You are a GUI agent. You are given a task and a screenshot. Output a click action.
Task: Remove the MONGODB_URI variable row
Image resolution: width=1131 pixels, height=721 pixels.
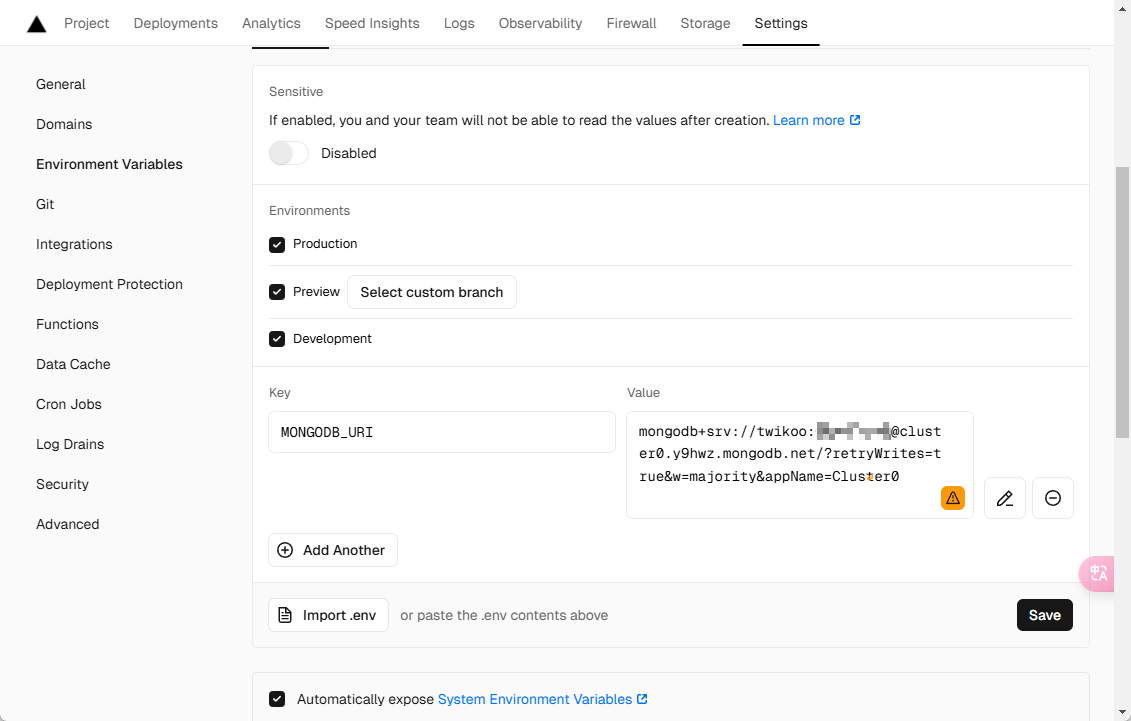click(1053, 498)
